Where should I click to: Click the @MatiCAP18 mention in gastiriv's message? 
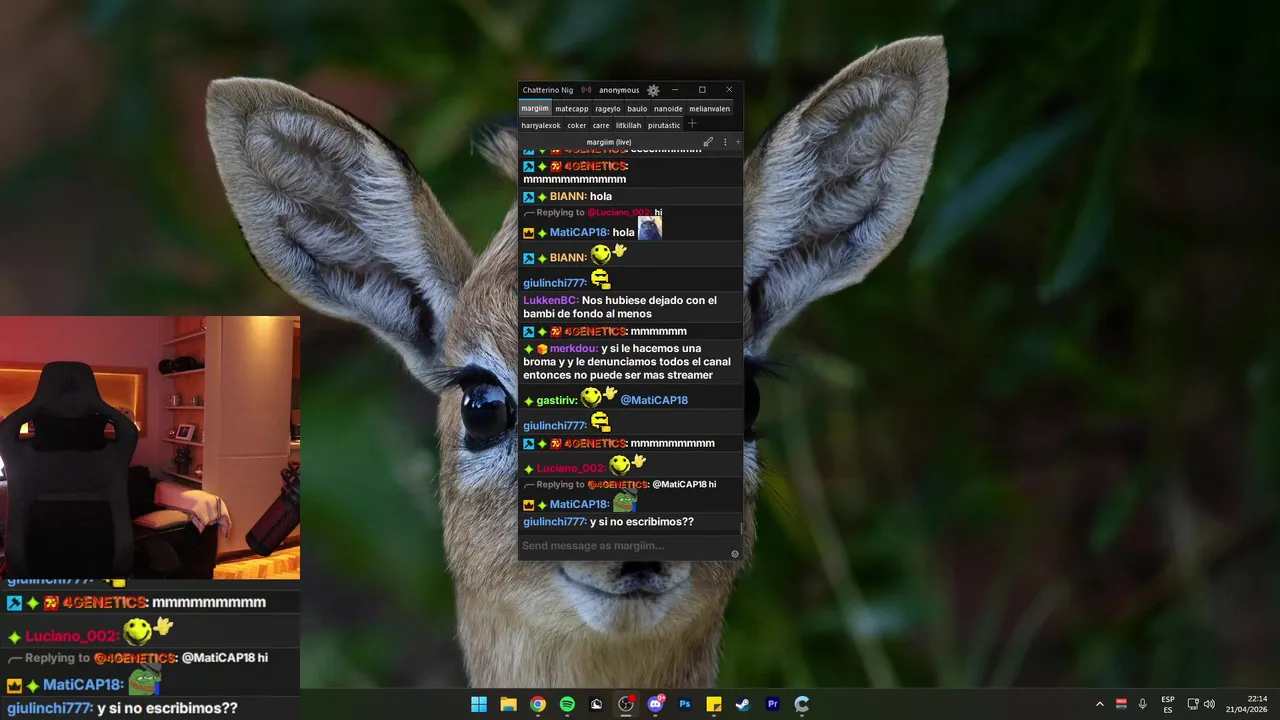[x=654, y=400]
